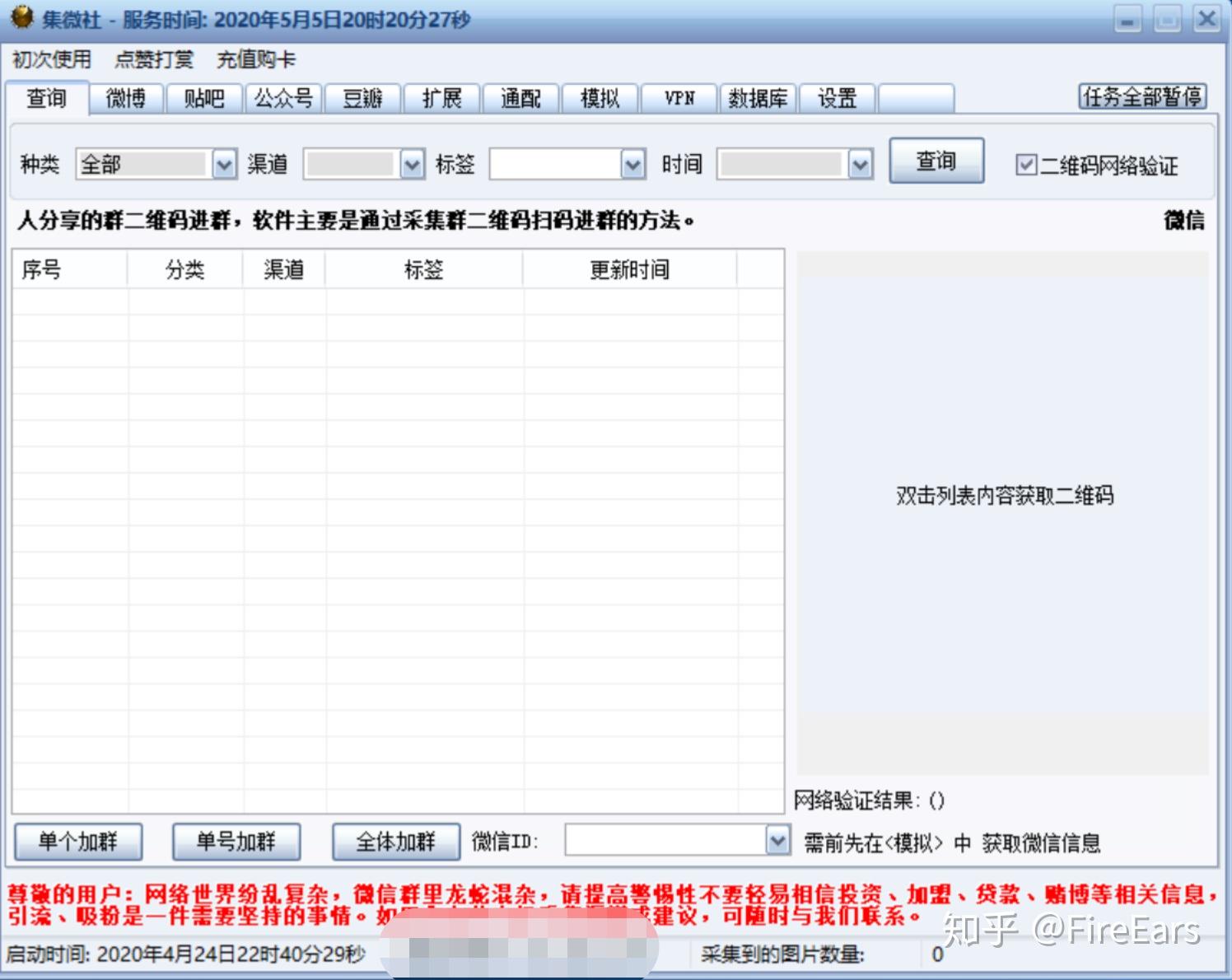Image resolution: width=1232 pixels, height=980 pixels.
Task: Click the text 需前先在<模拟> 中 获取微信信息
Action: [x=952, y=843]
